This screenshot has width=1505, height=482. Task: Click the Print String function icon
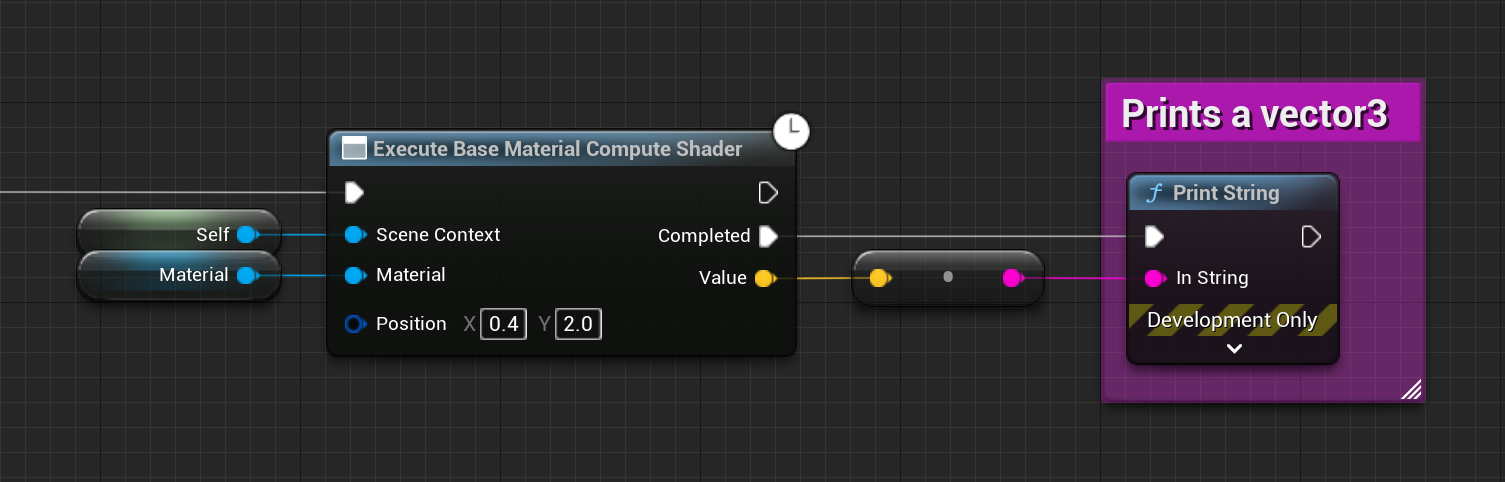(x=1154, y=193)
